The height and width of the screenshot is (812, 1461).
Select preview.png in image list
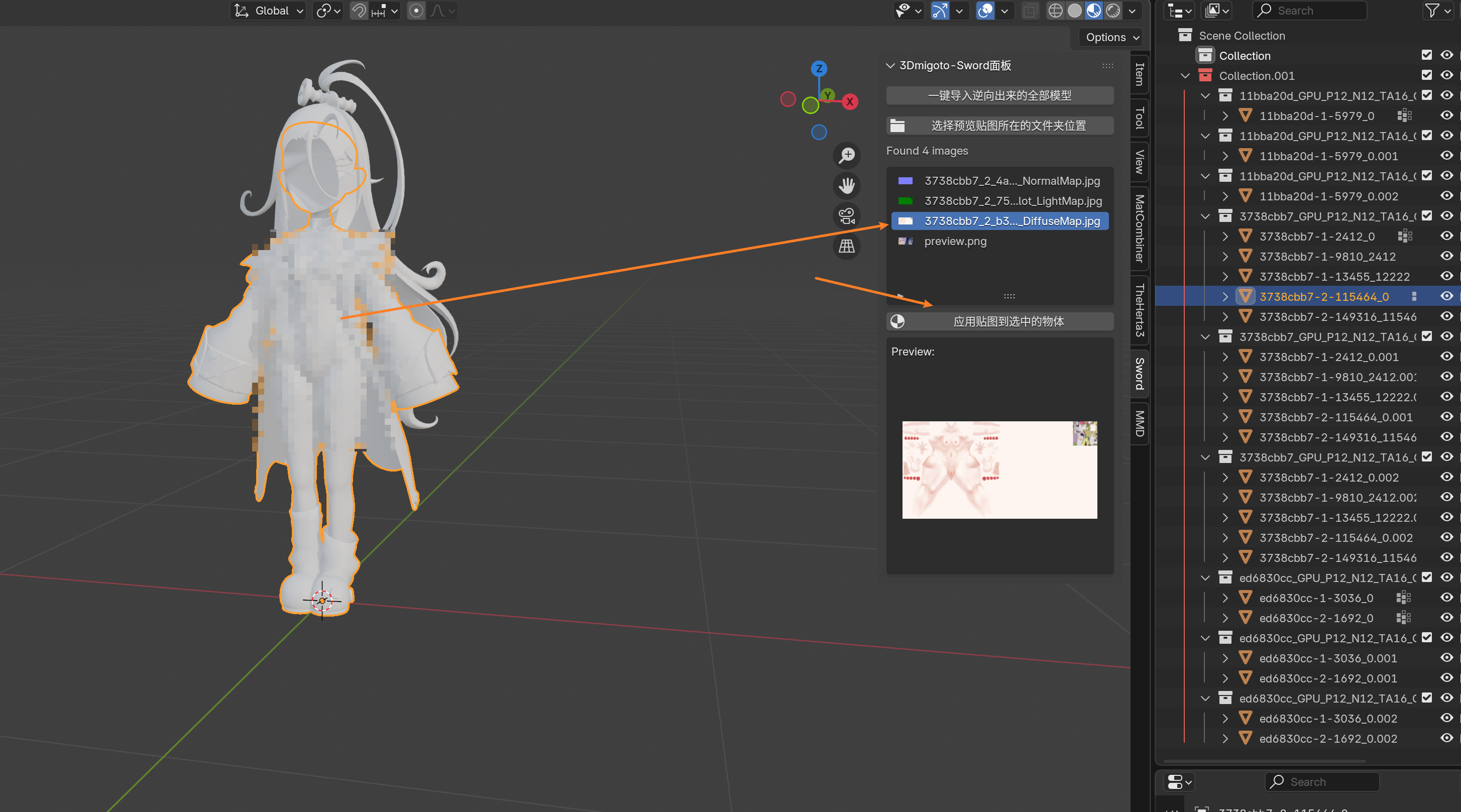pos(955,241)
